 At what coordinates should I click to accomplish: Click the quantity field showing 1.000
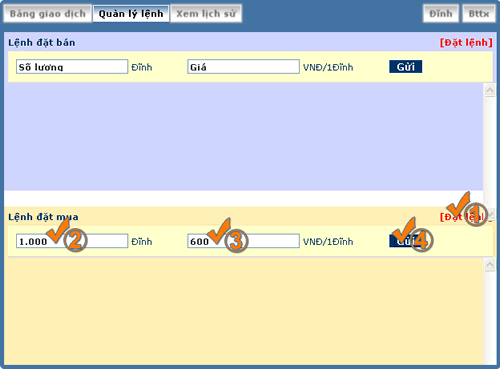tap(72, 241)
